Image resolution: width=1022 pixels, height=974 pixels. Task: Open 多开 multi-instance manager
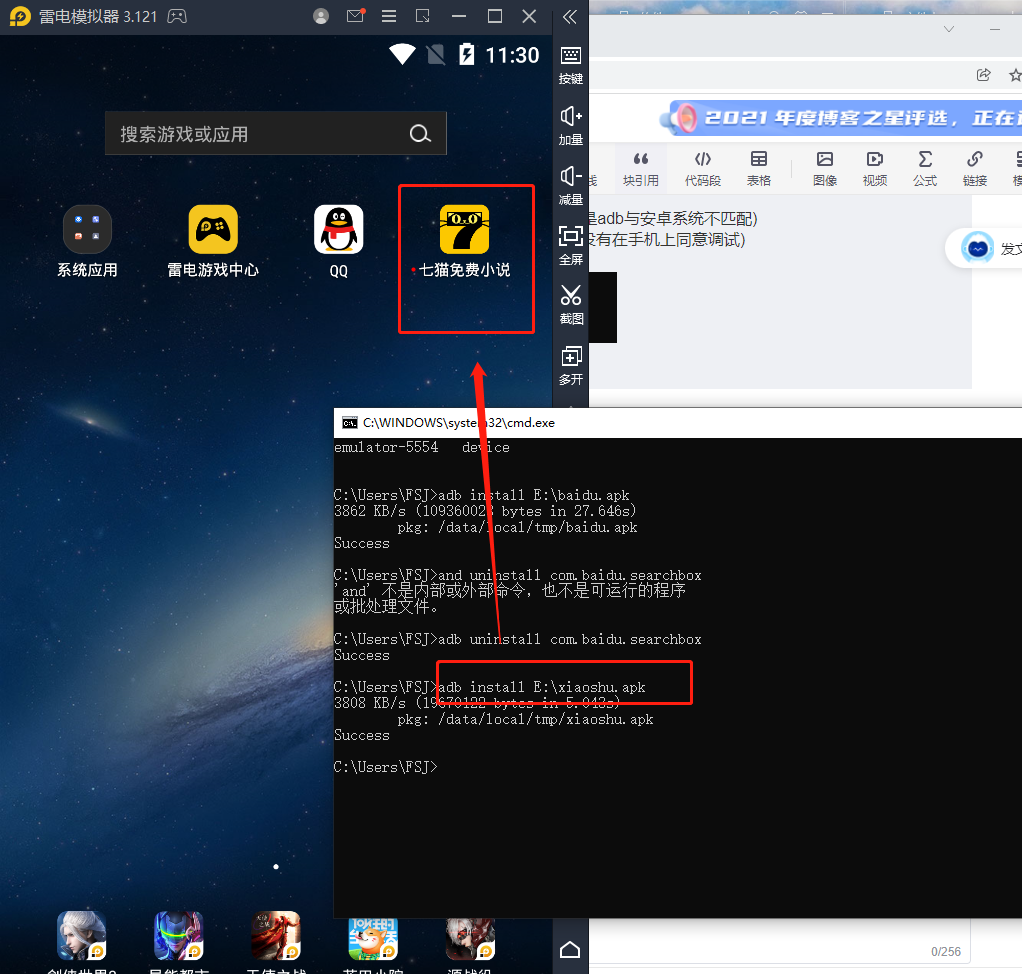(570, 365)
